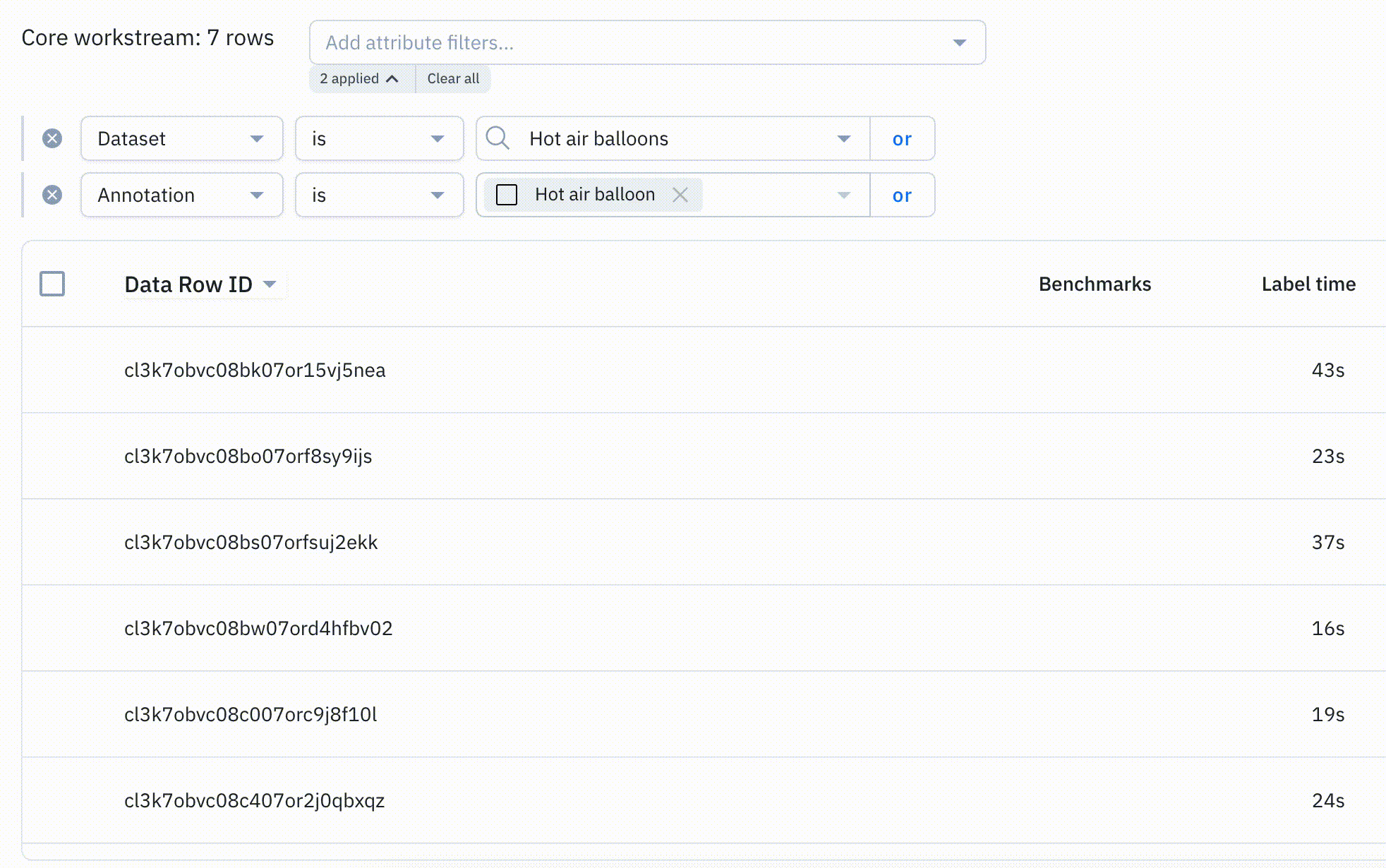Viewport: 1386px width, 868px height.
Task: Open data row cl3k7obvc08bk07or15vj5nea
Action: (x=255, y=370)
